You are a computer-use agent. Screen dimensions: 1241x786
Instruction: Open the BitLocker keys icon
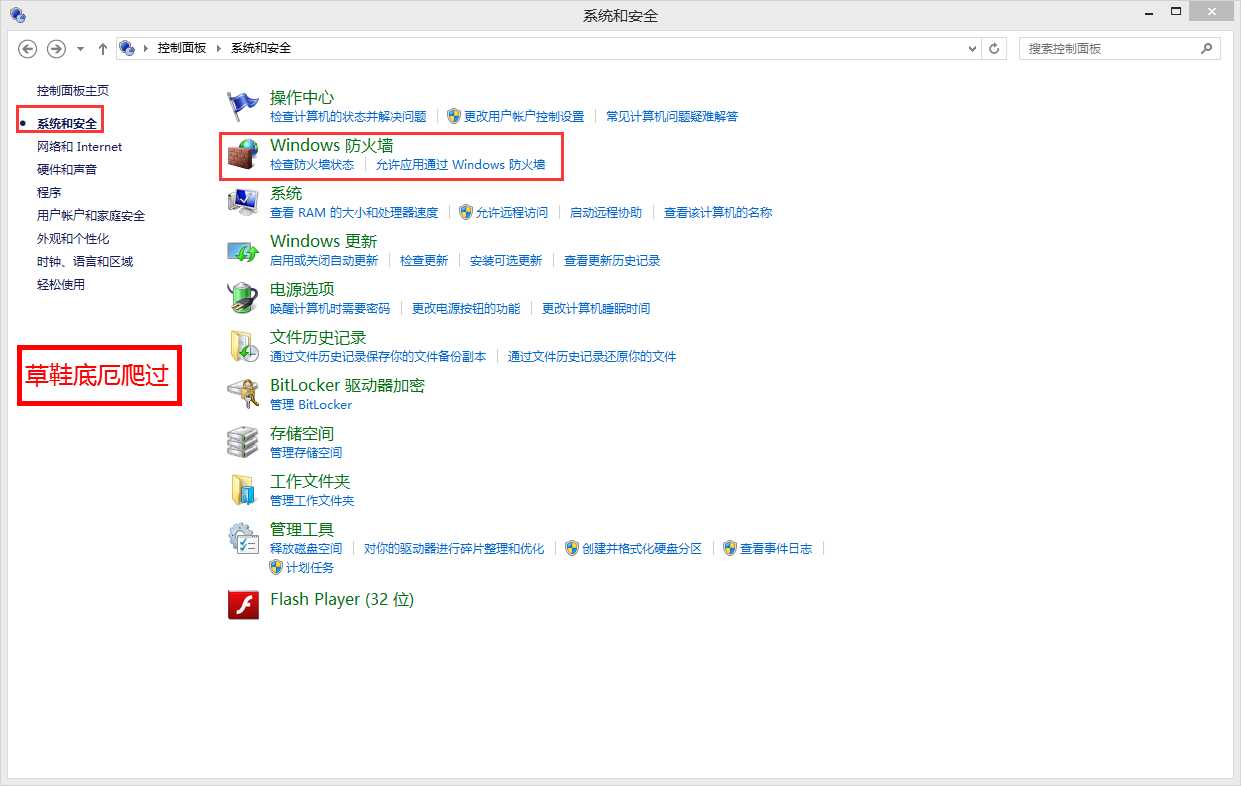(x=243, y=393)
